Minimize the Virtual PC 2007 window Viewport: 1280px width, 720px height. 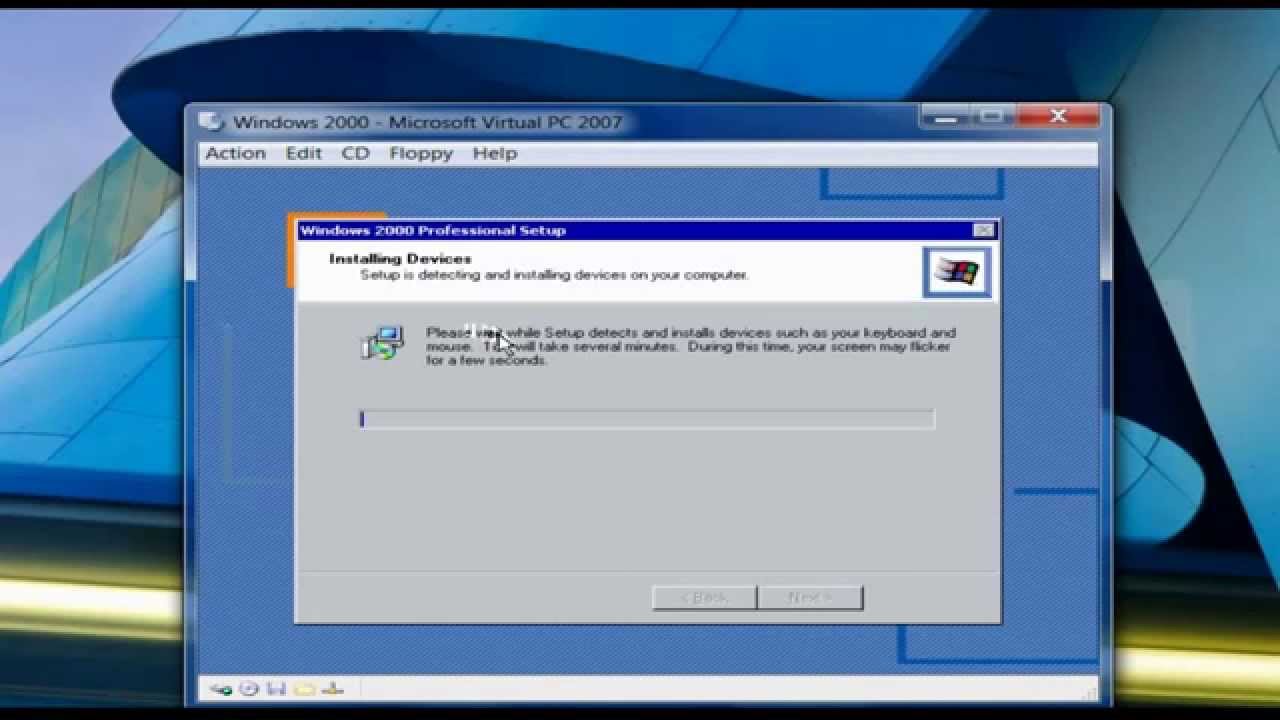click(944, 117)
